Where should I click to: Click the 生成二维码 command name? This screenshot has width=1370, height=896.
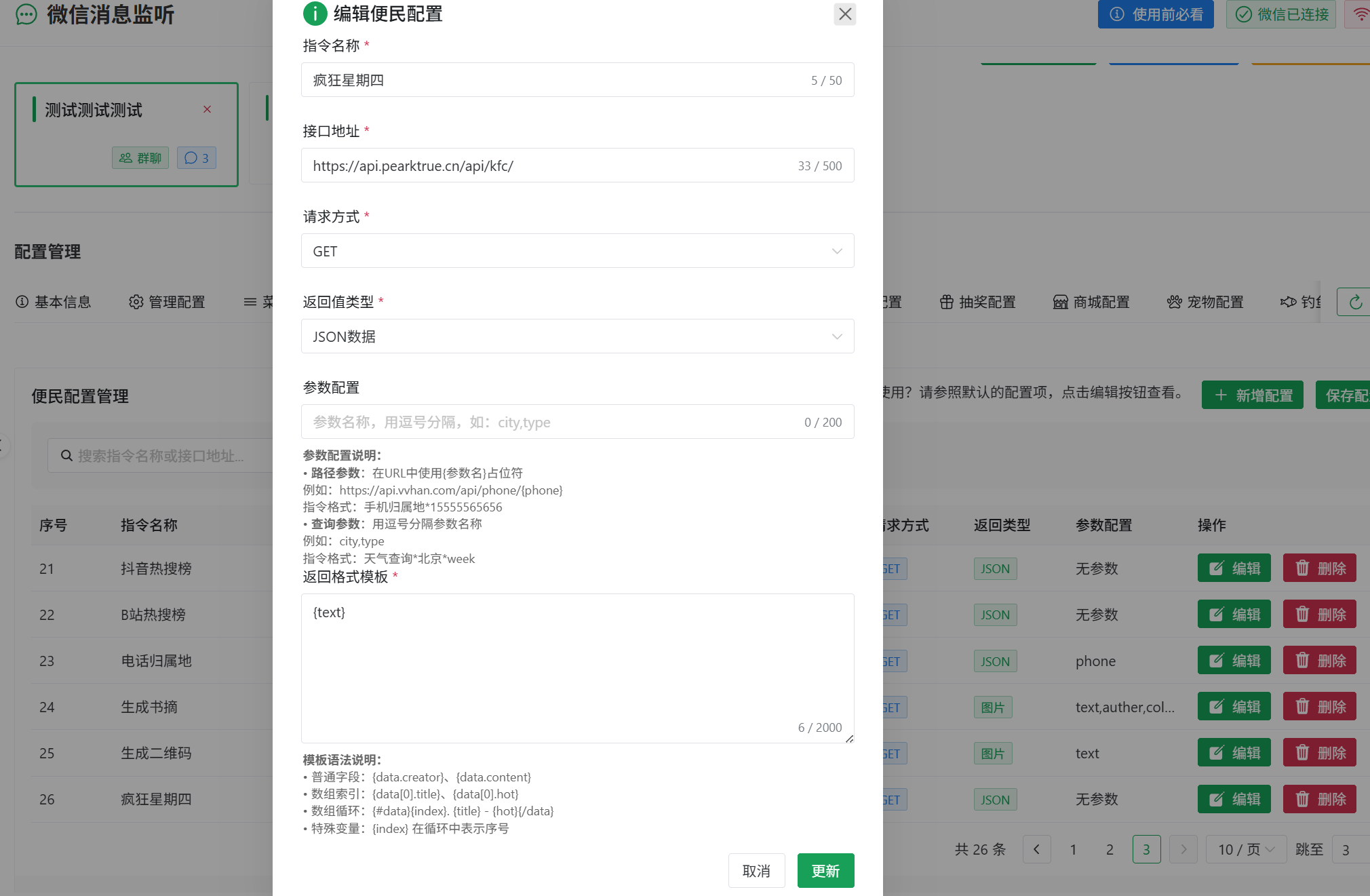(x=156, y=753)
